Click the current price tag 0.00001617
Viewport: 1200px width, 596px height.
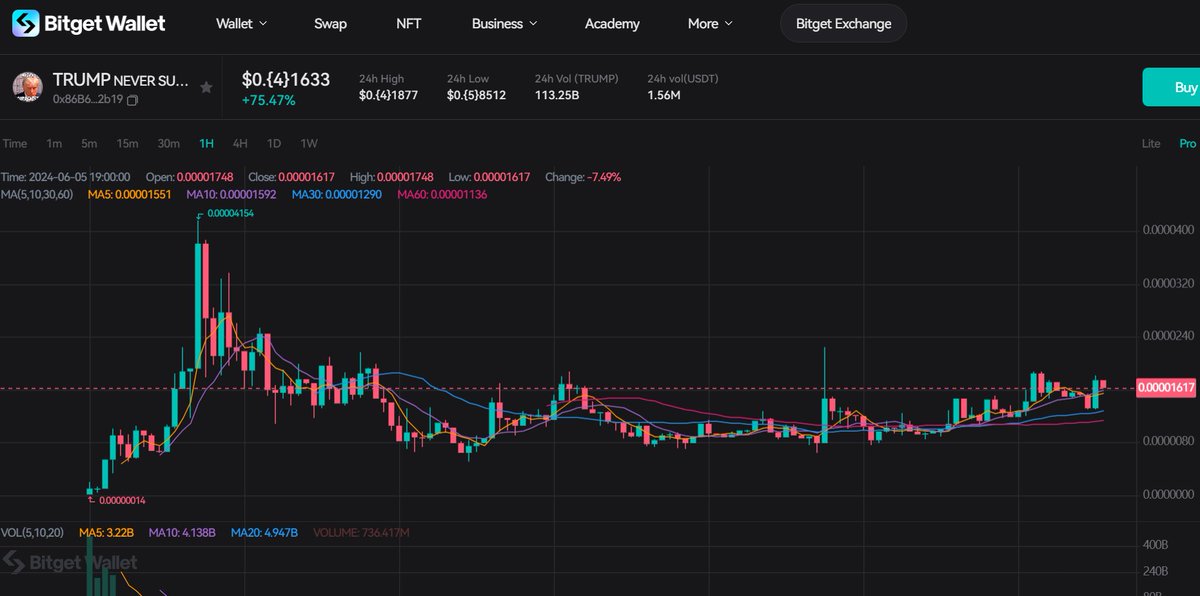[x=1167, y=387]
